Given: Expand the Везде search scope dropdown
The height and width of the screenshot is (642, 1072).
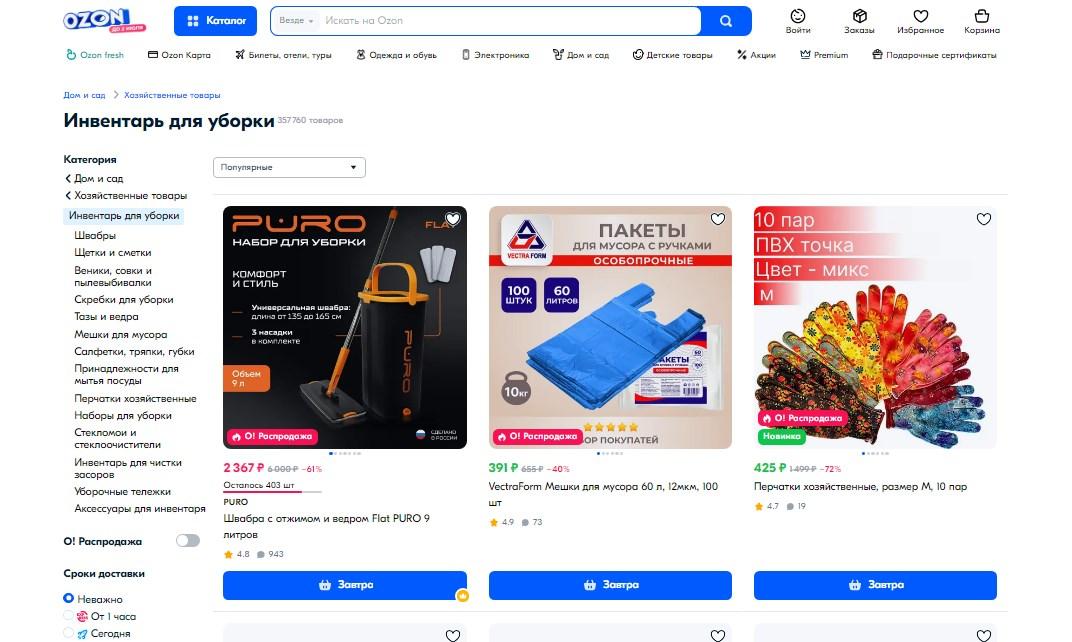Looking at the screenshot, I should tap(296, 21).
